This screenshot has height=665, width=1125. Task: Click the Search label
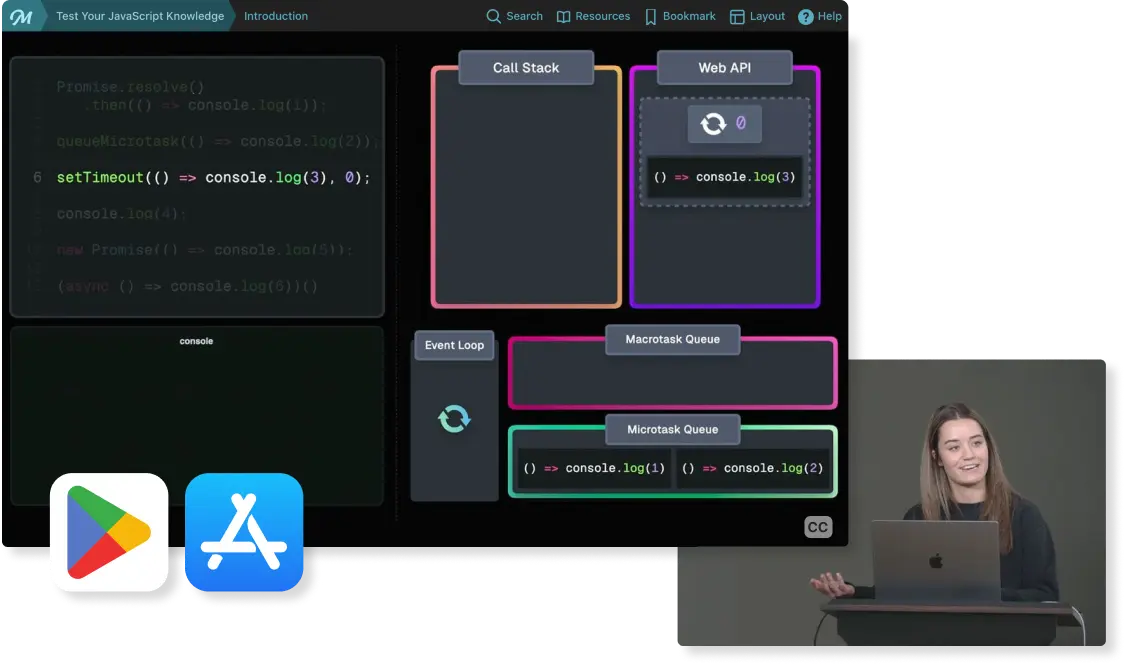(x=524, y=16)
